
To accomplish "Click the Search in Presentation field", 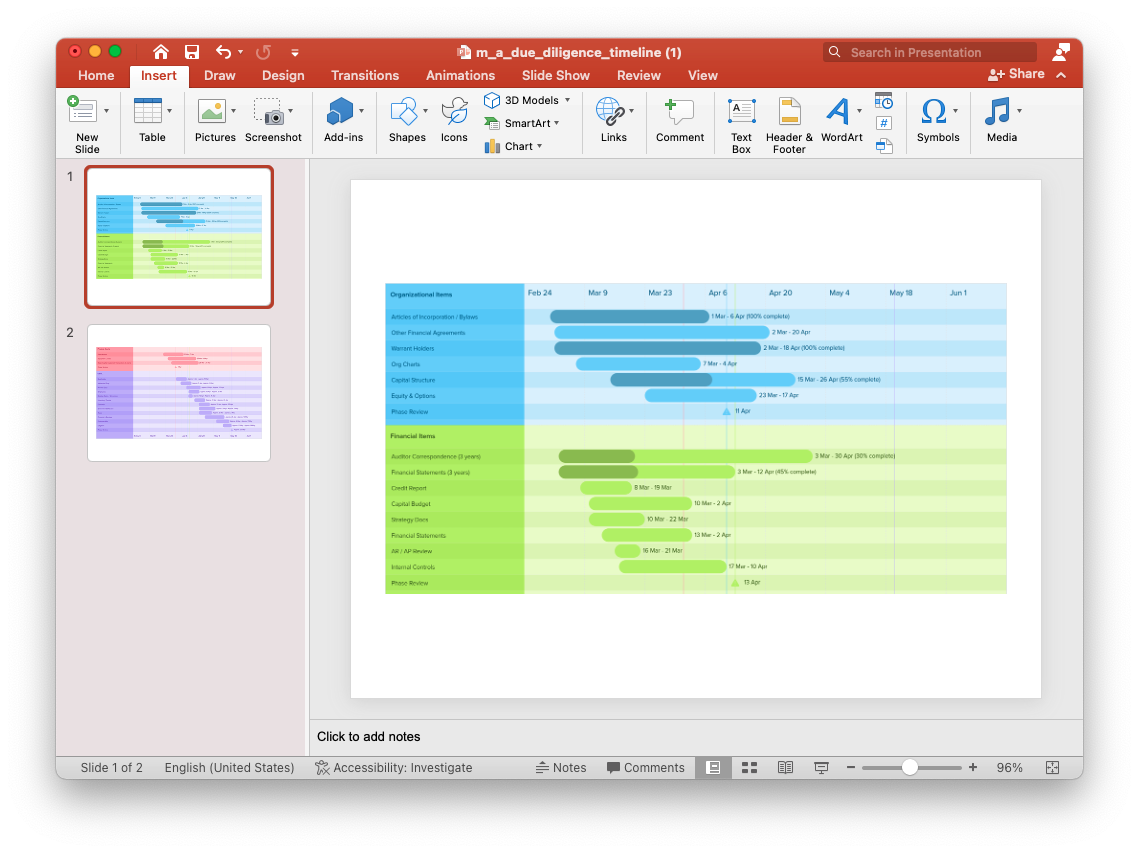I will tap(930, 52).
